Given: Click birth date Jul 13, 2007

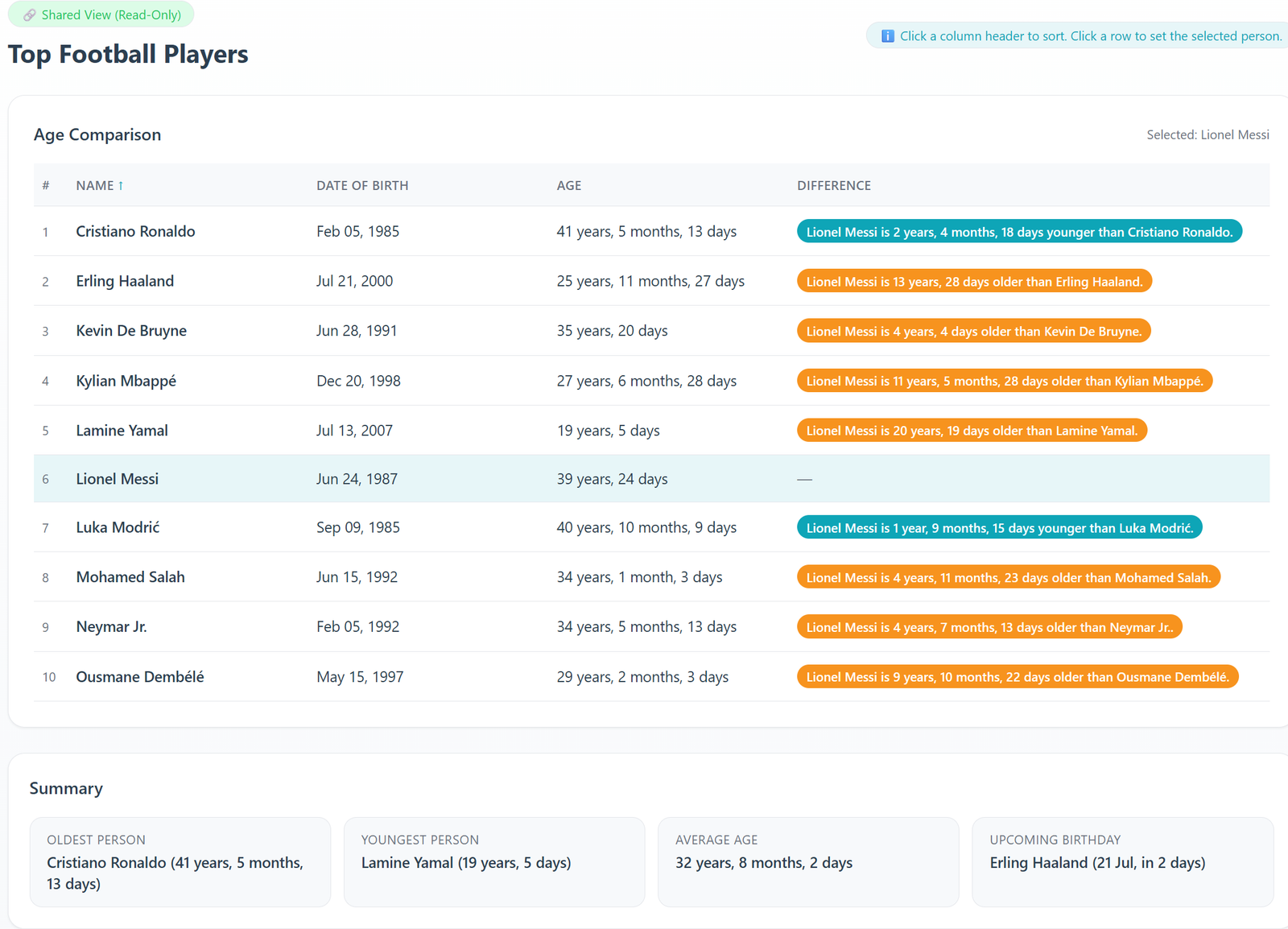Looking at the screenshot, I should (354, 431).
